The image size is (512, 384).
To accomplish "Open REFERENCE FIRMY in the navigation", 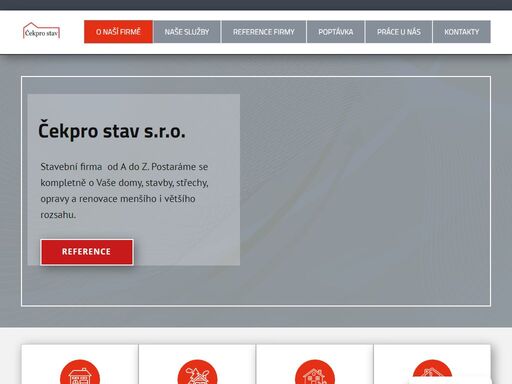I will pos(264,32).
